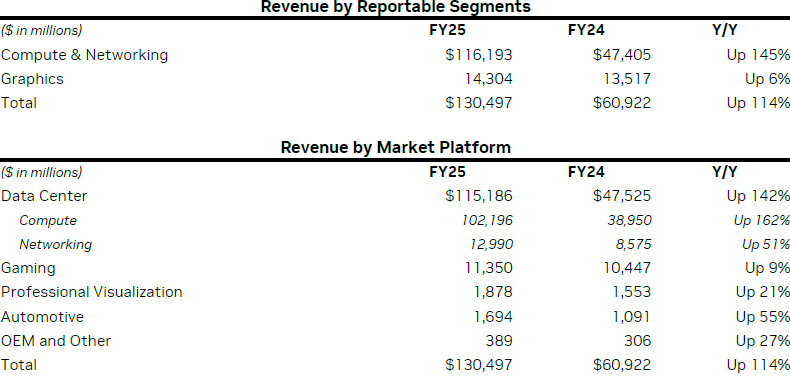790x380 pixels.
Task: Click the Gaming Y/Y Up 9% cell
Action: point(767,268)
